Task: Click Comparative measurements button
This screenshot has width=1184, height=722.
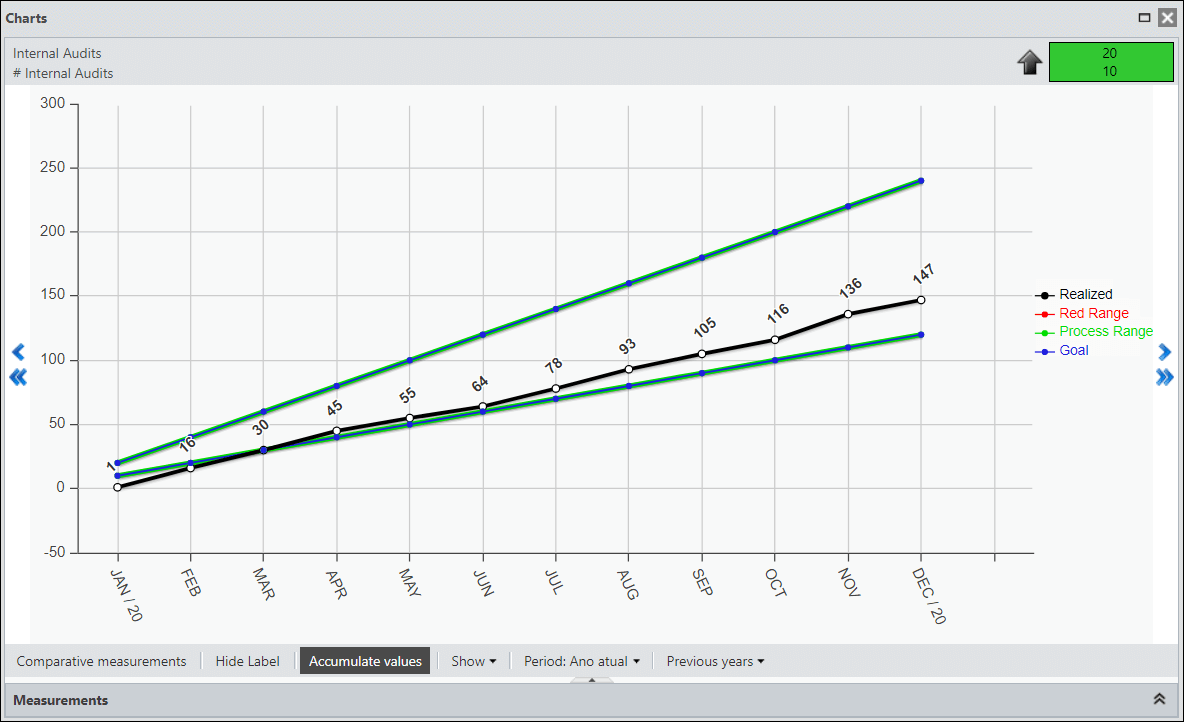Action: [101, 661]
